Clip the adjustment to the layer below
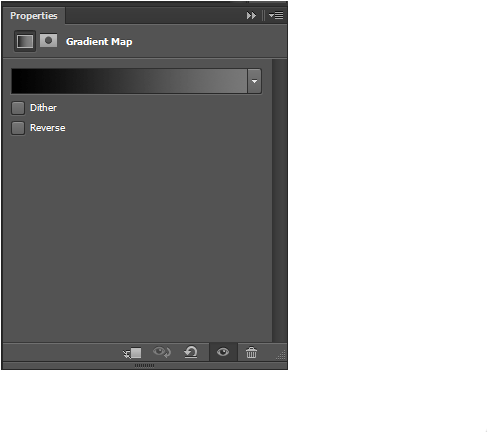The height and width of the screenshot is (432, 488). [x=132, y=353]
